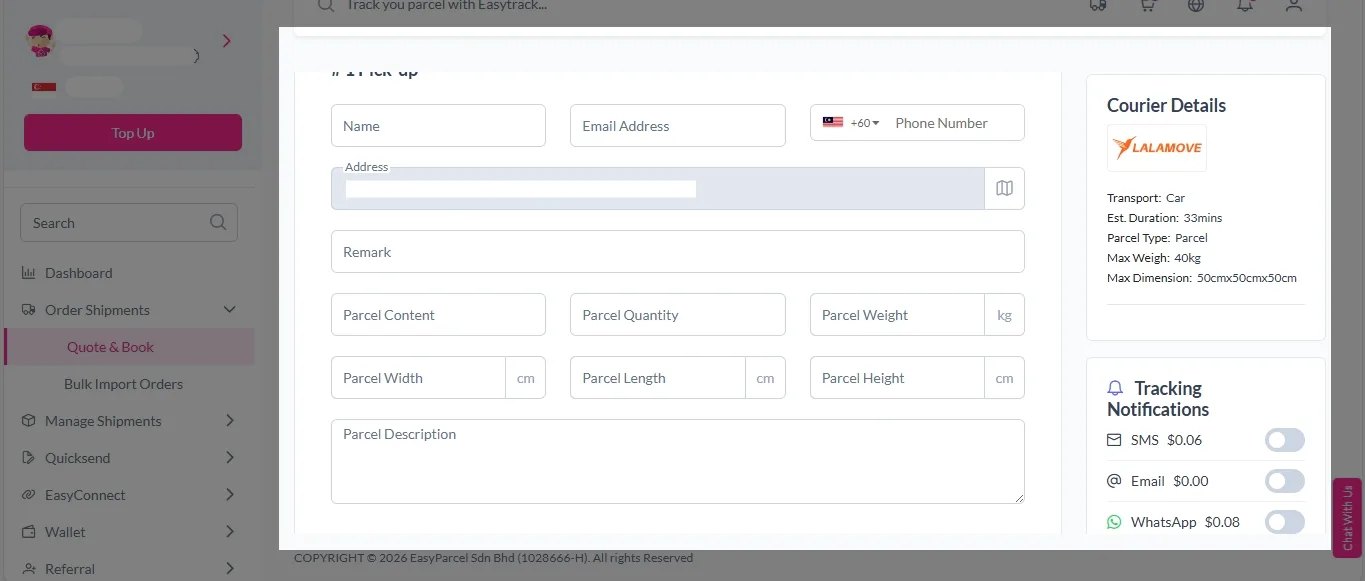1365x581 pixels.
Task: Click the map icon beside Address field
Action: pyautogui.click(x=1004, y=188)
